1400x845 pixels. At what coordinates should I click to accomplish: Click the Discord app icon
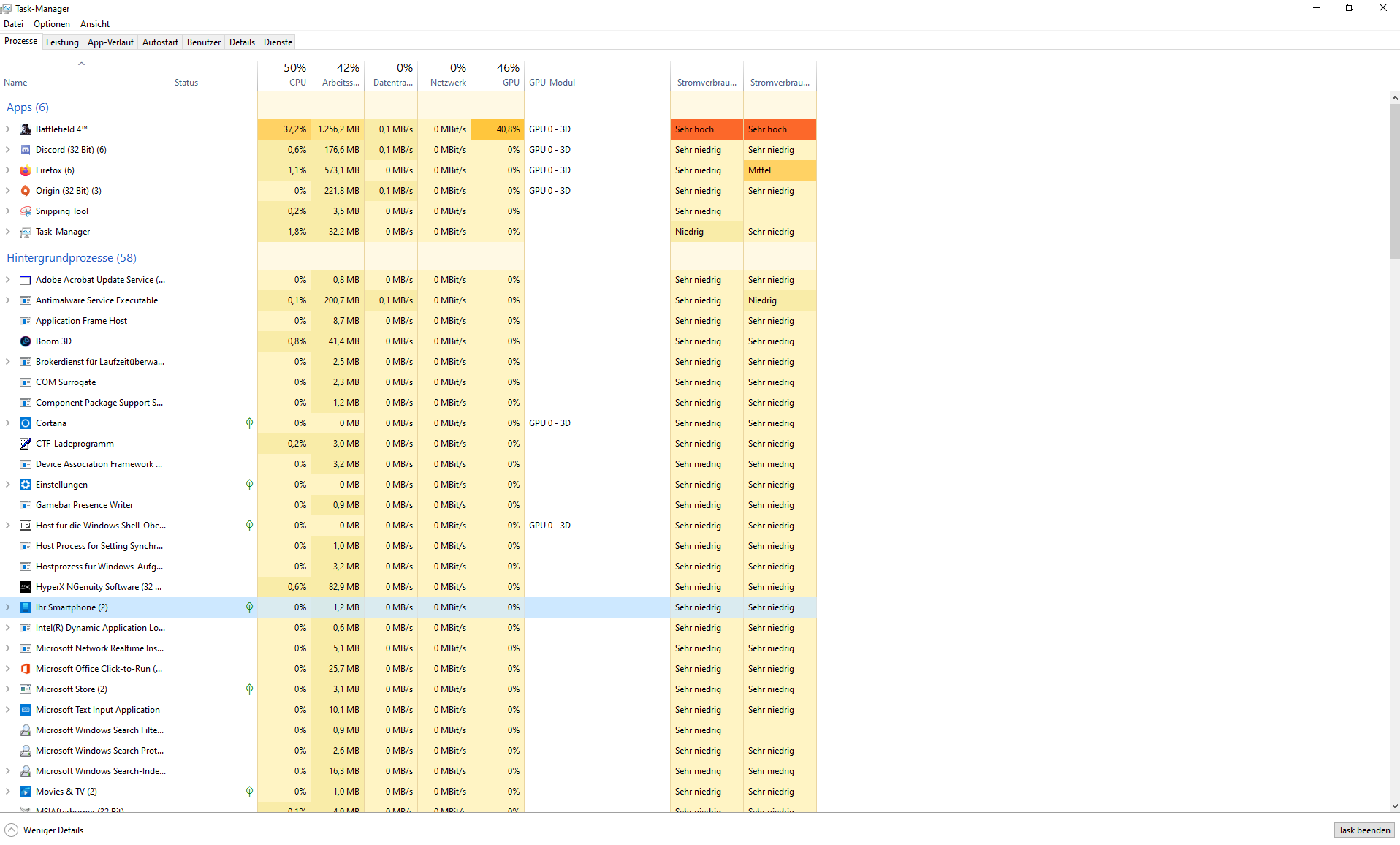[26, 150]
